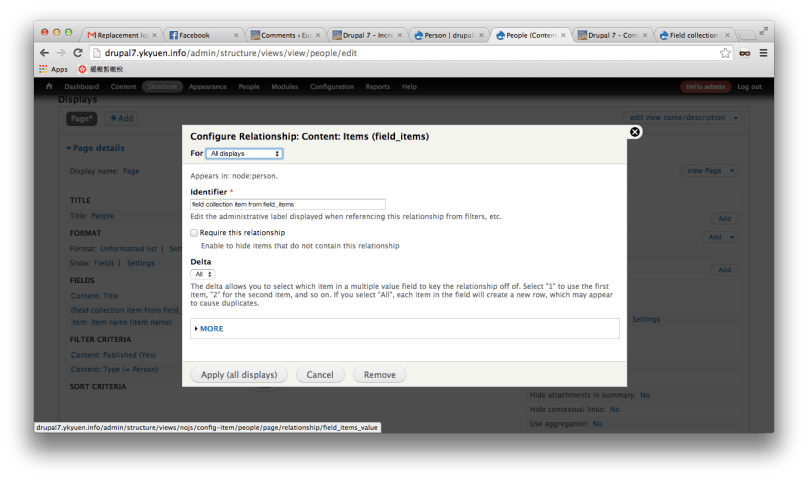Open the Structure admin menu item
Image resolution: width=808 pixels, height=480 pixels.
pyautogui.click(x=161, y=87)
